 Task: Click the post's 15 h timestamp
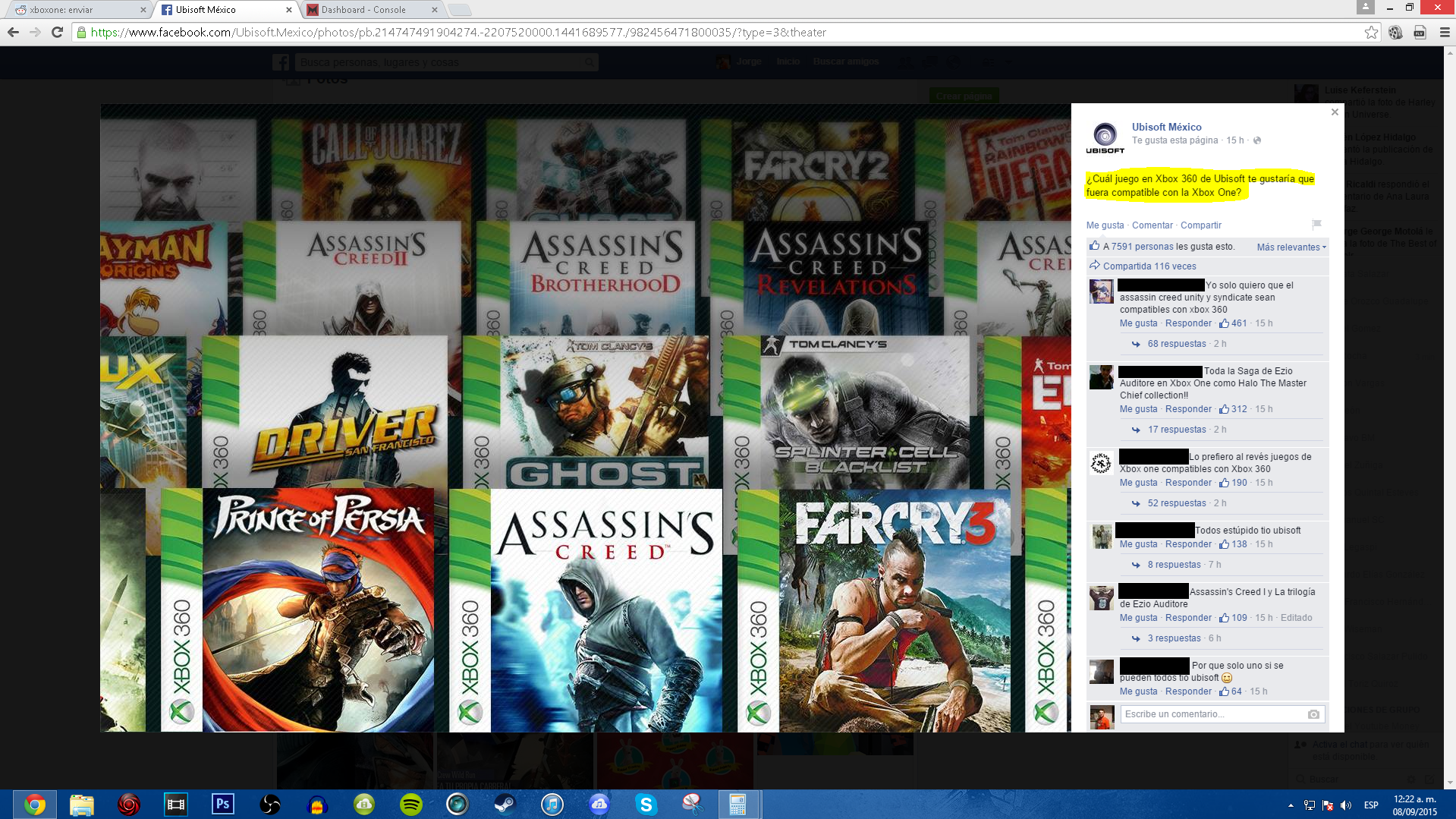(1235, 140)
